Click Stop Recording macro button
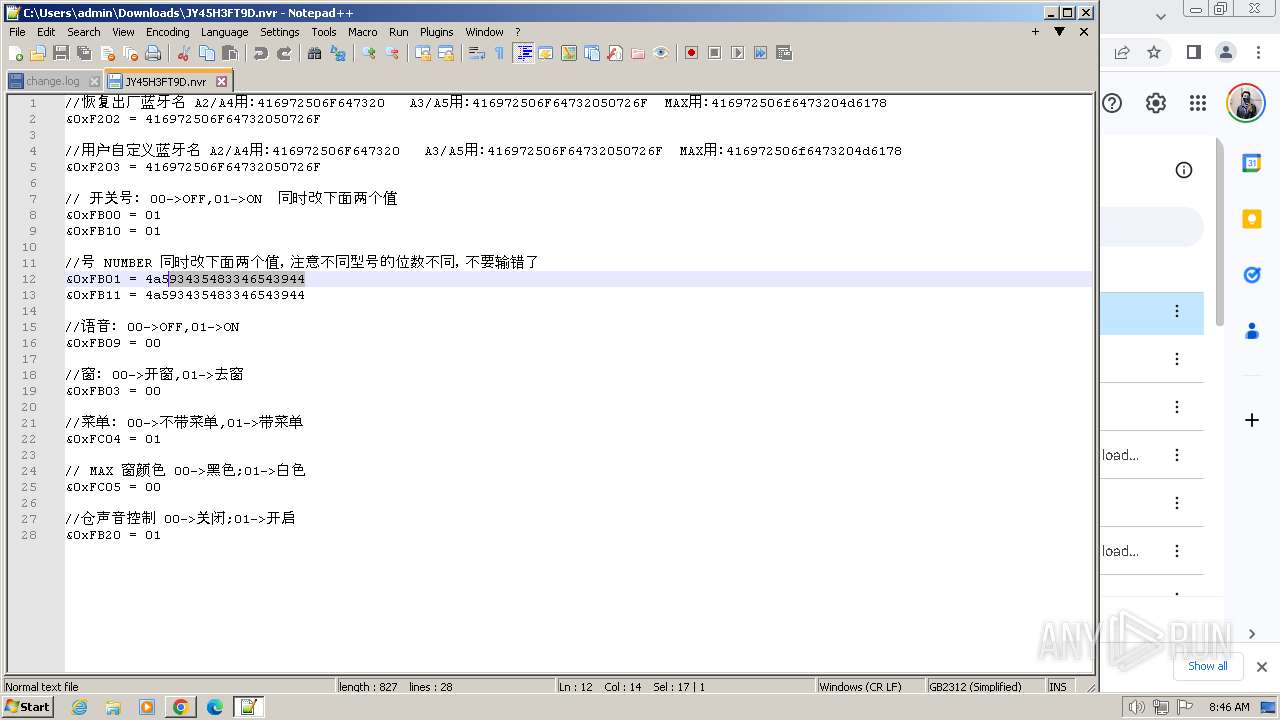 pos(714,53)
